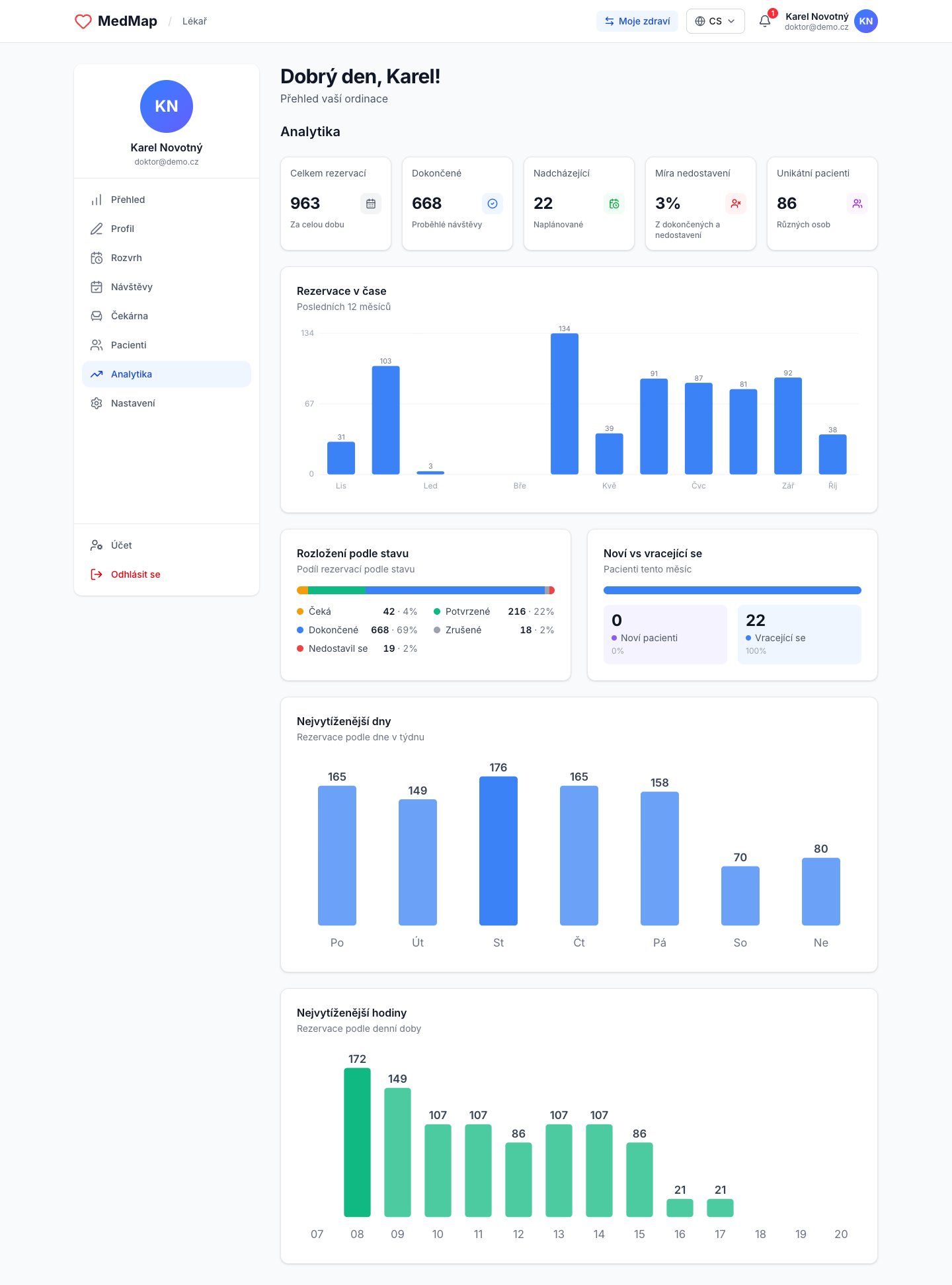This screenshot has width=952, height=1285.
Task: Click the KN avatar in top header
Action: [866, 21]
